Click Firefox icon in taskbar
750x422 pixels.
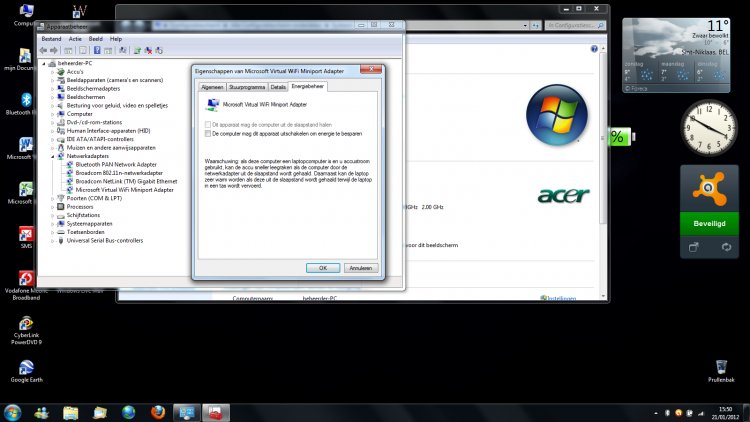point(157,412)
